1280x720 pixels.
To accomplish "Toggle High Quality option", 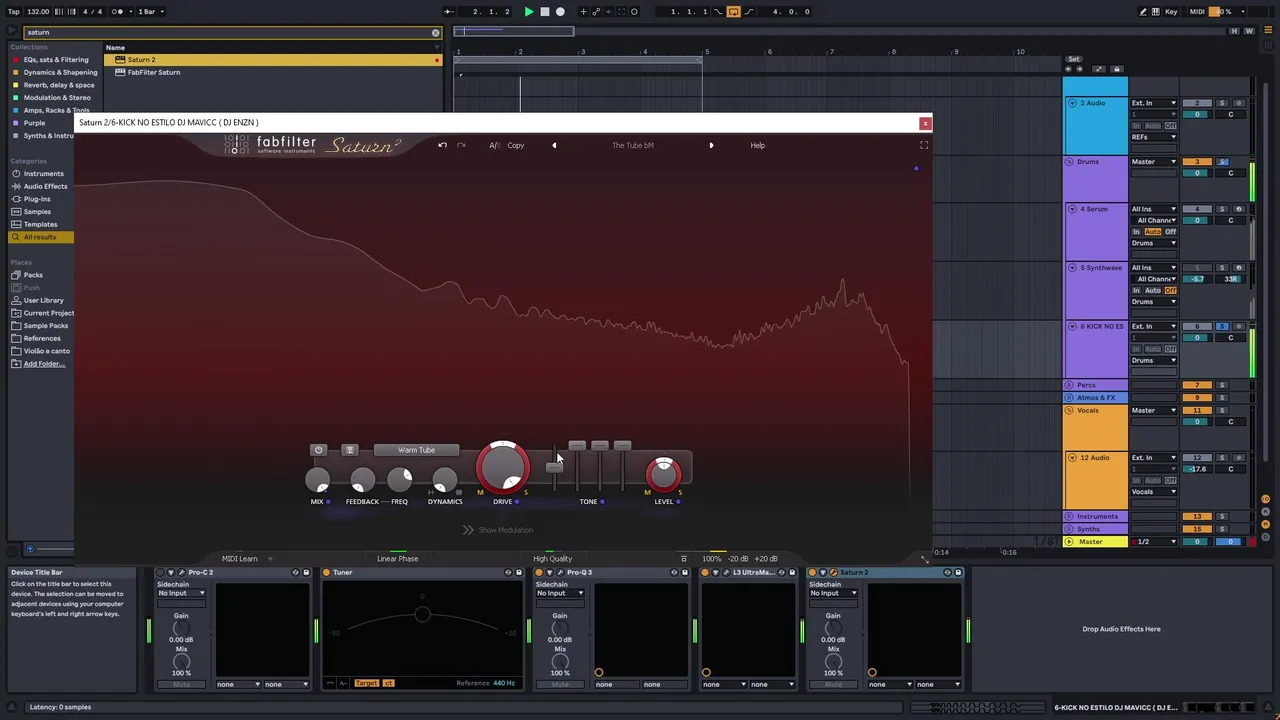I will click(552, 559).
